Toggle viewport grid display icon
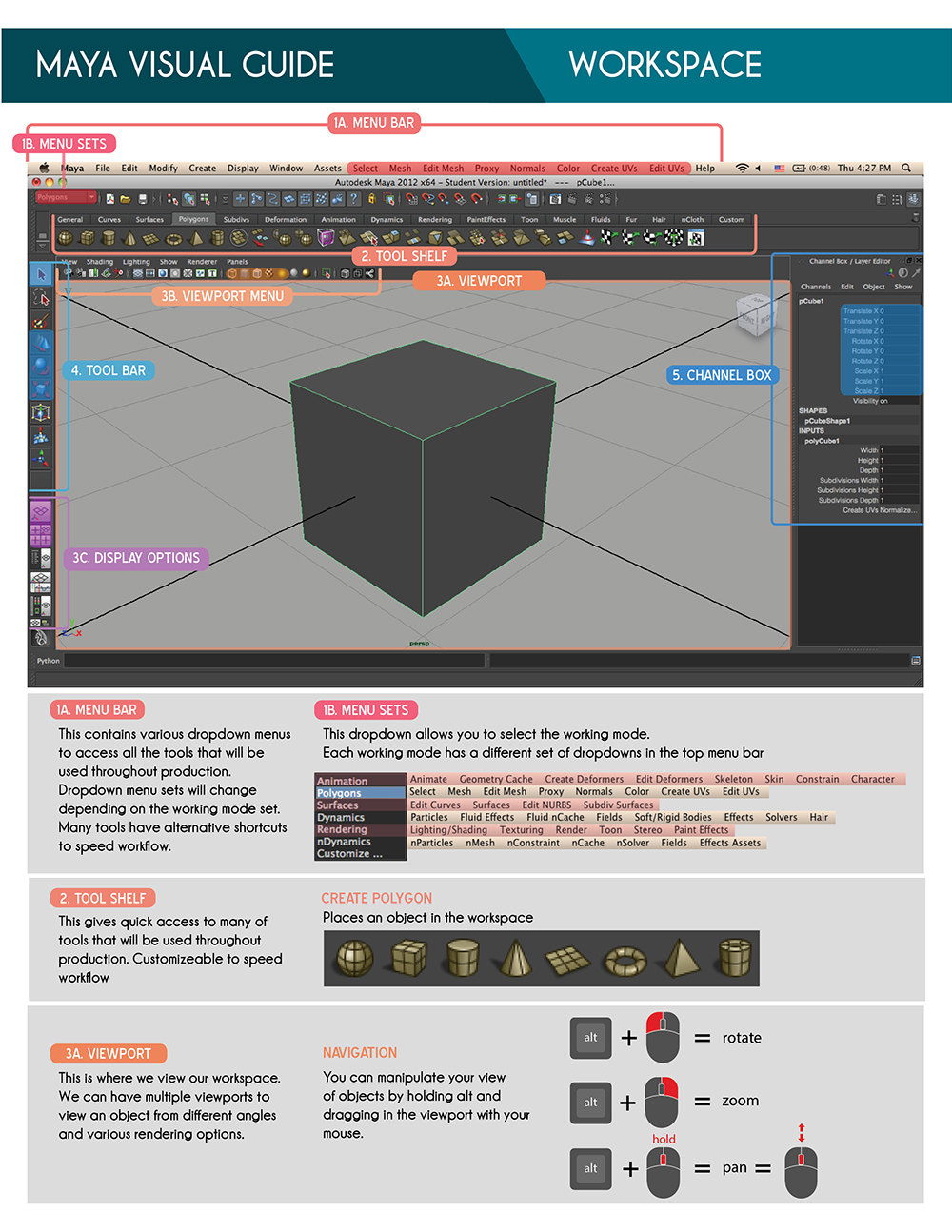This screenshot has width=952, height=1232. point(138,273)
